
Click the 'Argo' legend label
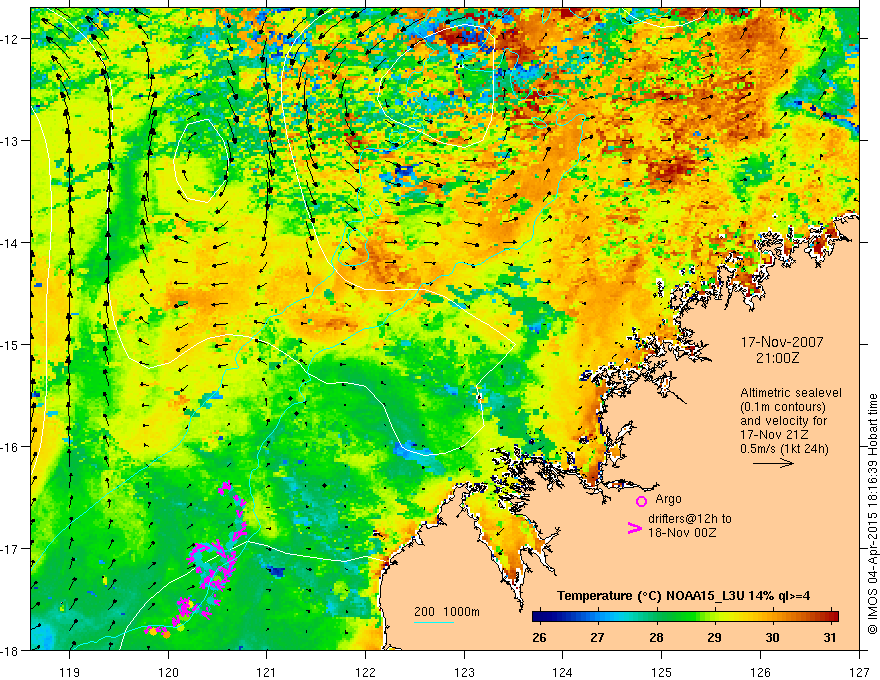click(x=668, y=499)
